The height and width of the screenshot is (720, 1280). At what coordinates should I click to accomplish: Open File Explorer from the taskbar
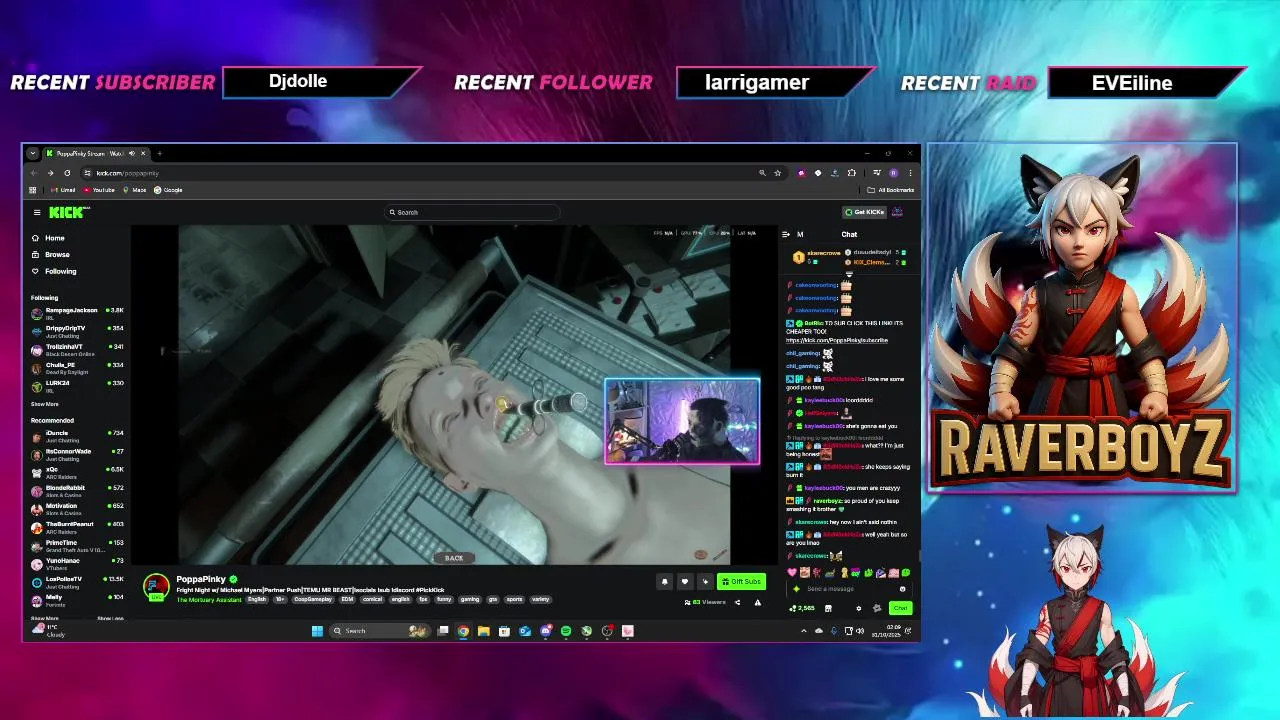pos(483,631)
